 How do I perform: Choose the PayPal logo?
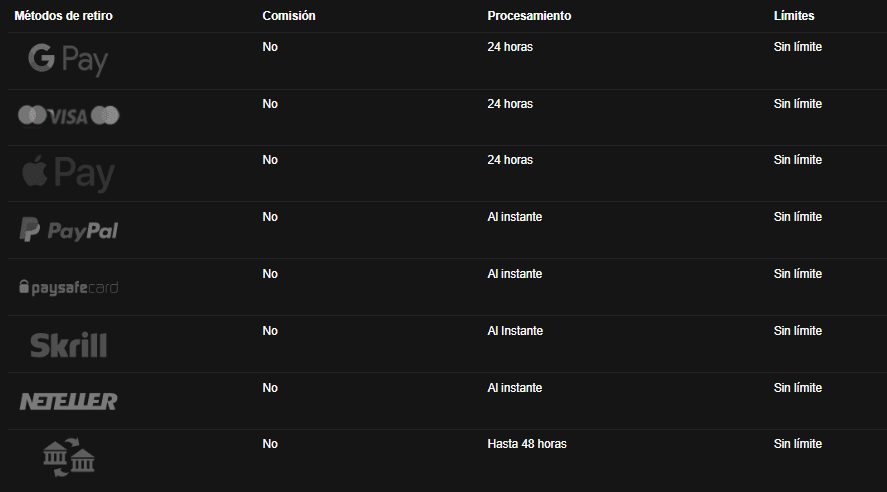pos(68,230)
